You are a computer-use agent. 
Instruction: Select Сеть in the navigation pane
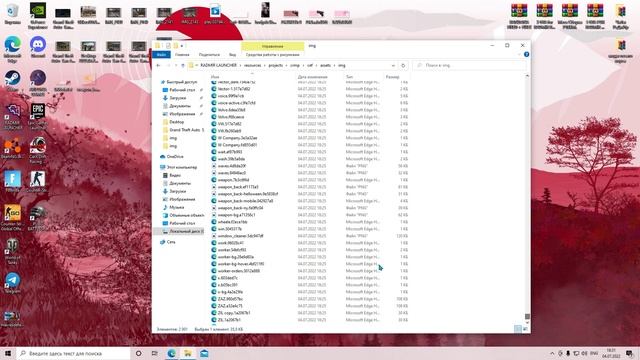pos(171,242)
